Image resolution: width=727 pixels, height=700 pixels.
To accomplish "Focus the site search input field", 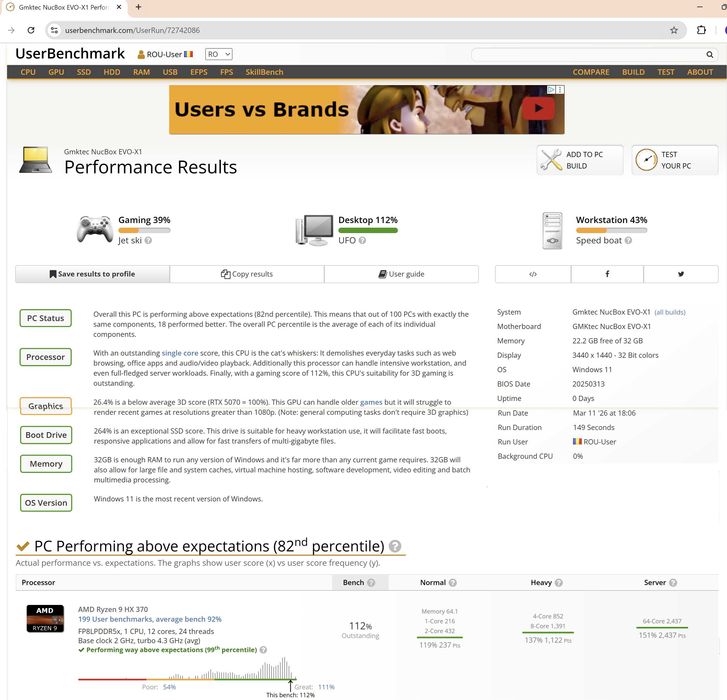I will 588,54.
